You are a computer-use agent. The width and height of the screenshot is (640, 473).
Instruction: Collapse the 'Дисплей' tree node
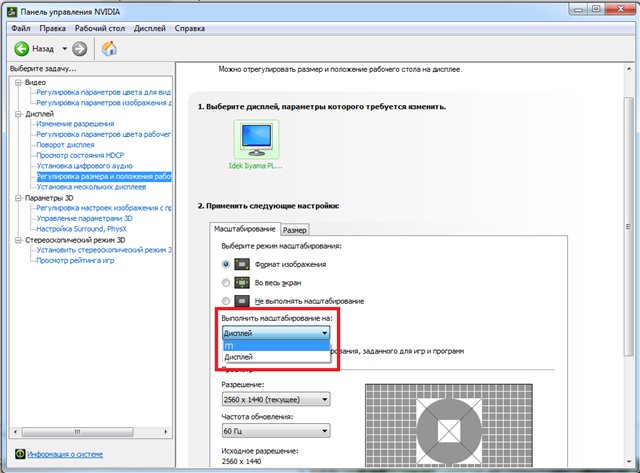tap(18, 114)
